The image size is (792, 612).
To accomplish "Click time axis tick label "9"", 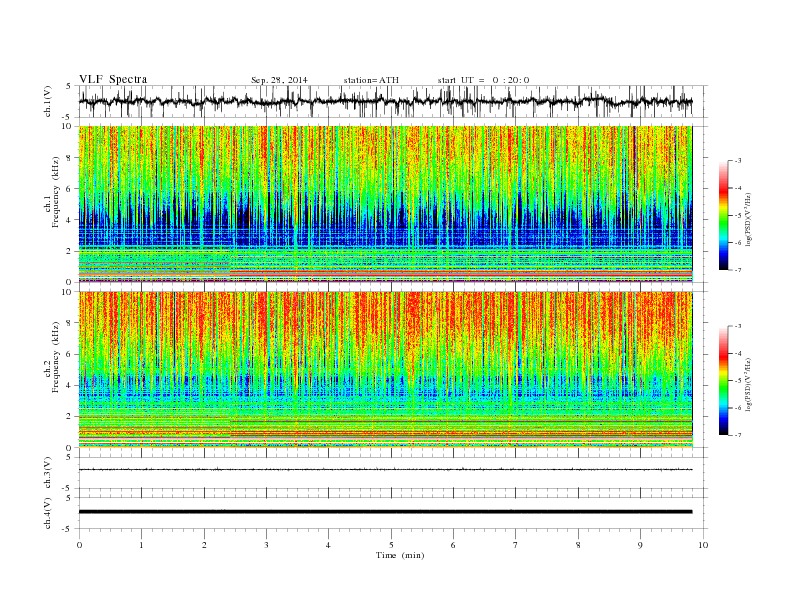I will (x=640, y=545).
